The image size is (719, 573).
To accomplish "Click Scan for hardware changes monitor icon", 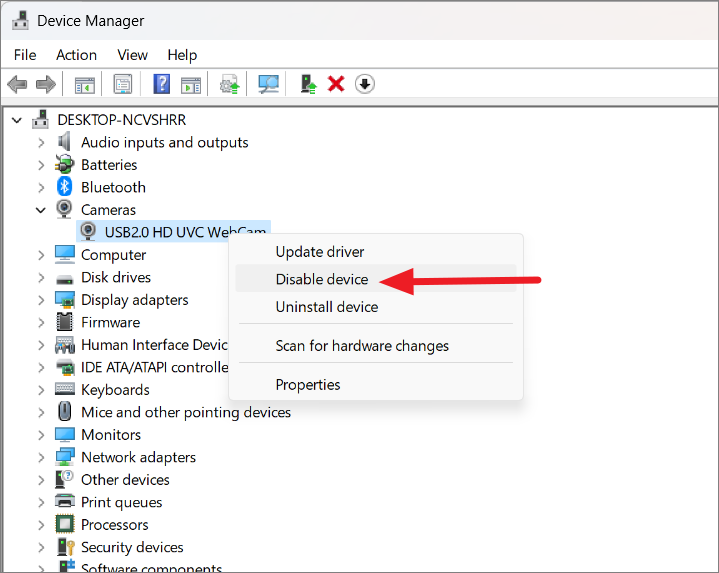I will 268,84.
